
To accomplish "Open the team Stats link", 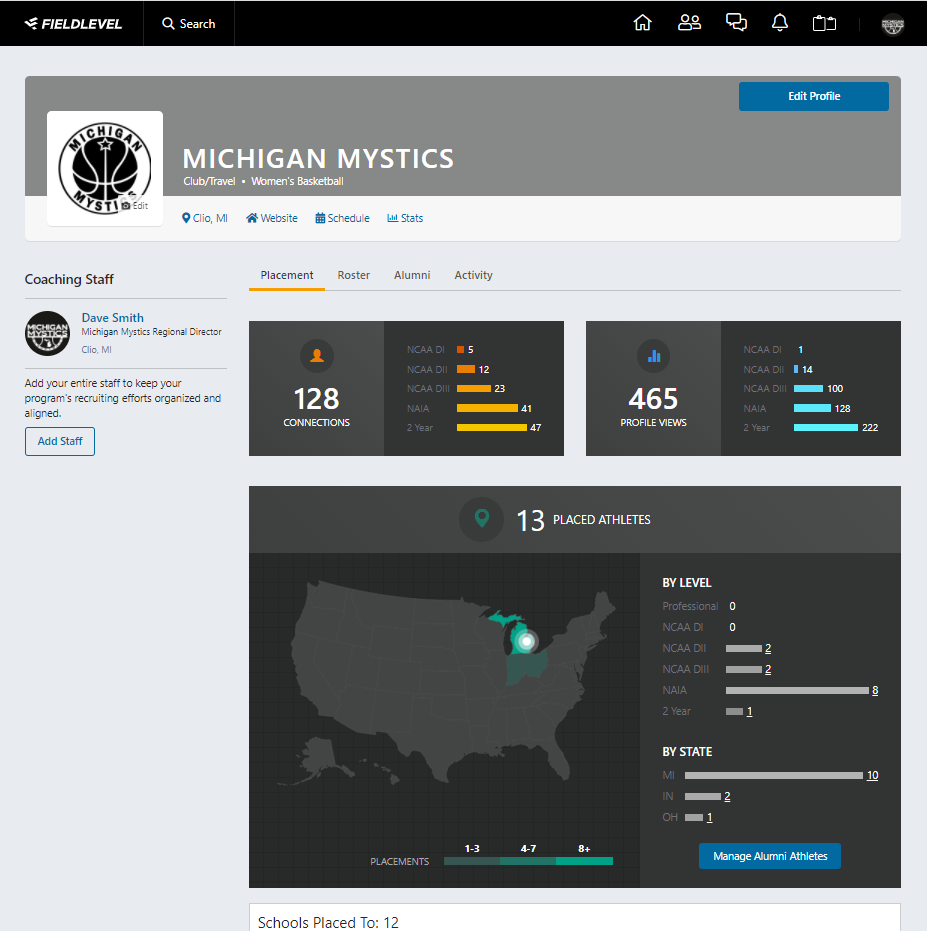I will [405, 218].
